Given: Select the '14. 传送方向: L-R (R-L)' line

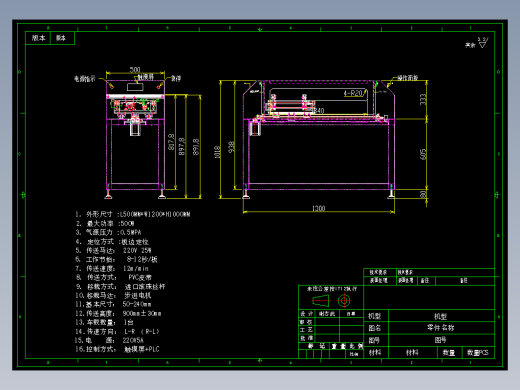Looking at the screenshot, I should 117,332.
